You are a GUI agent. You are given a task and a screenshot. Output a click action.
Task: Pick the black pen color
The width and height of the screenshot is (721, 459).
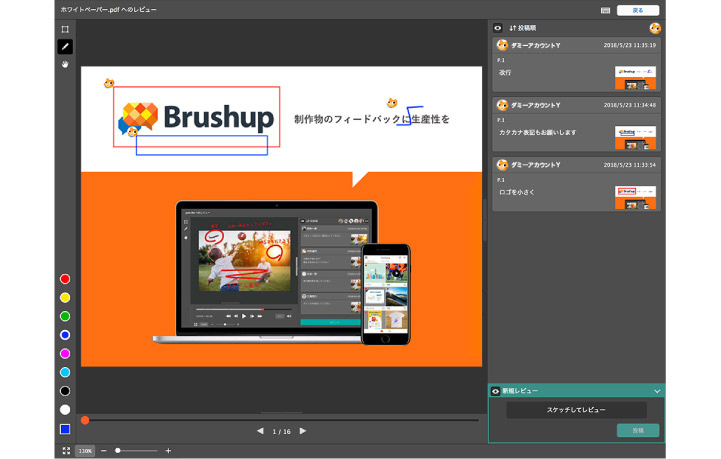(65, 391)
